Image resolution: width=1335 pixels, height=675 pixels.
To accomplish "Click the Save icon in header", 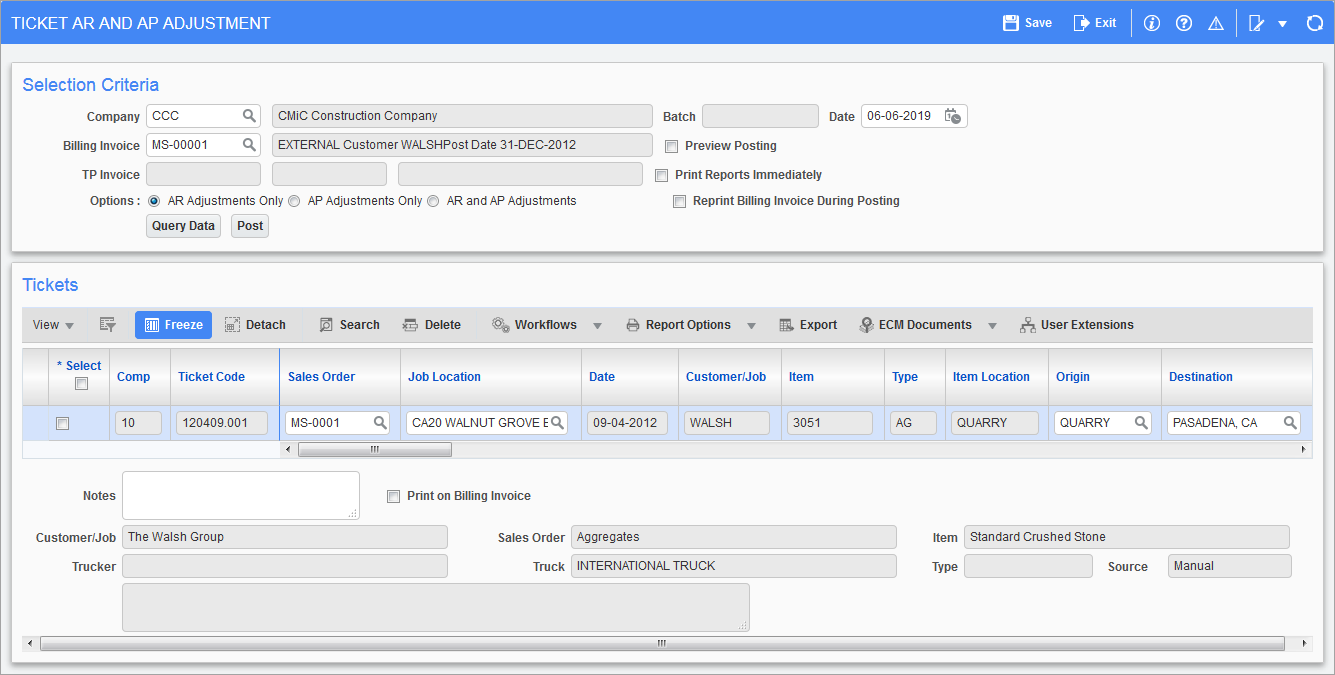I will click(x=1011, y=23).
